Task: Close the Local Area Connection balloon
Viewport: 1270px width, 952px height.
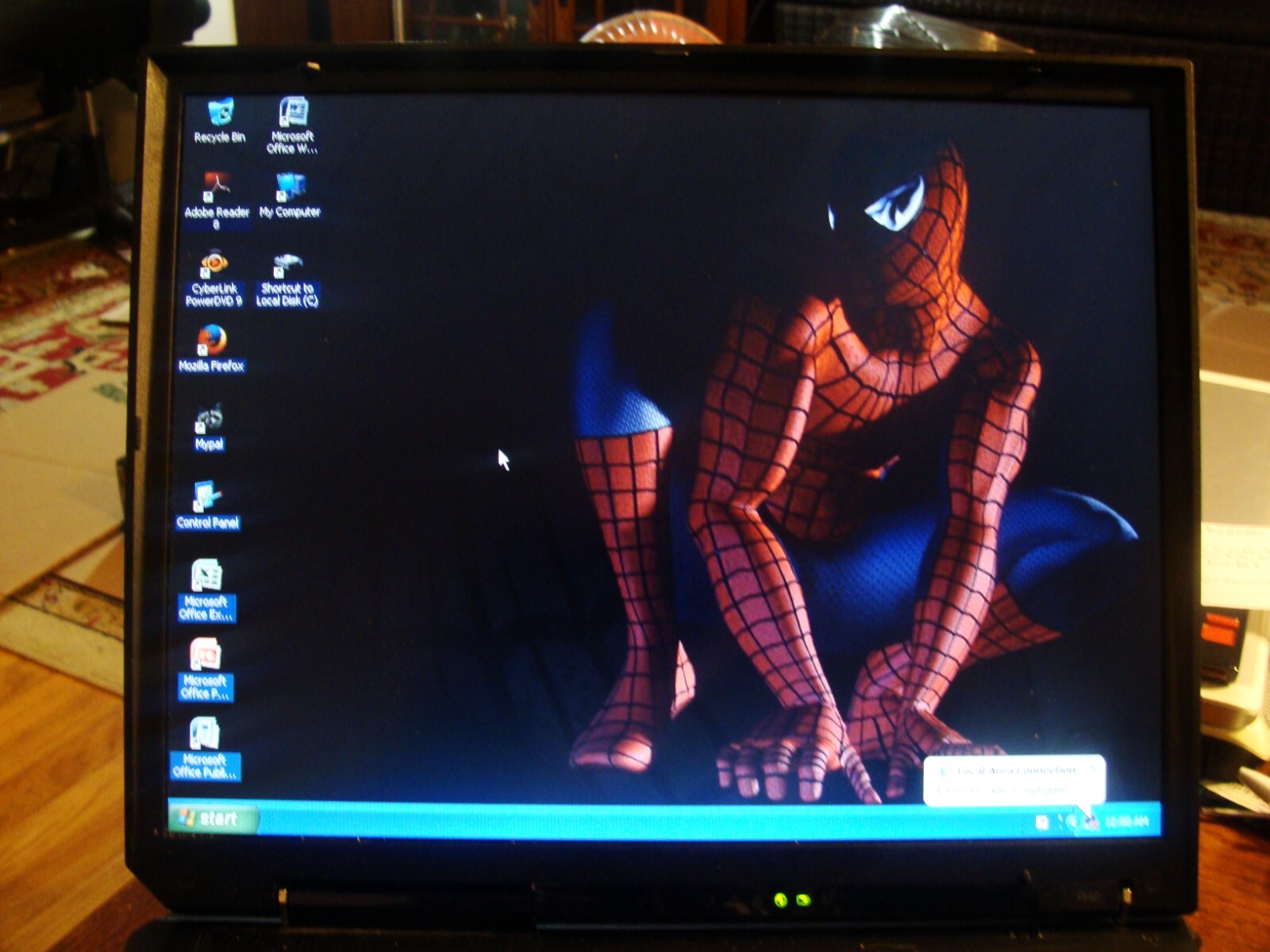Action: [x=1092, y=768]
